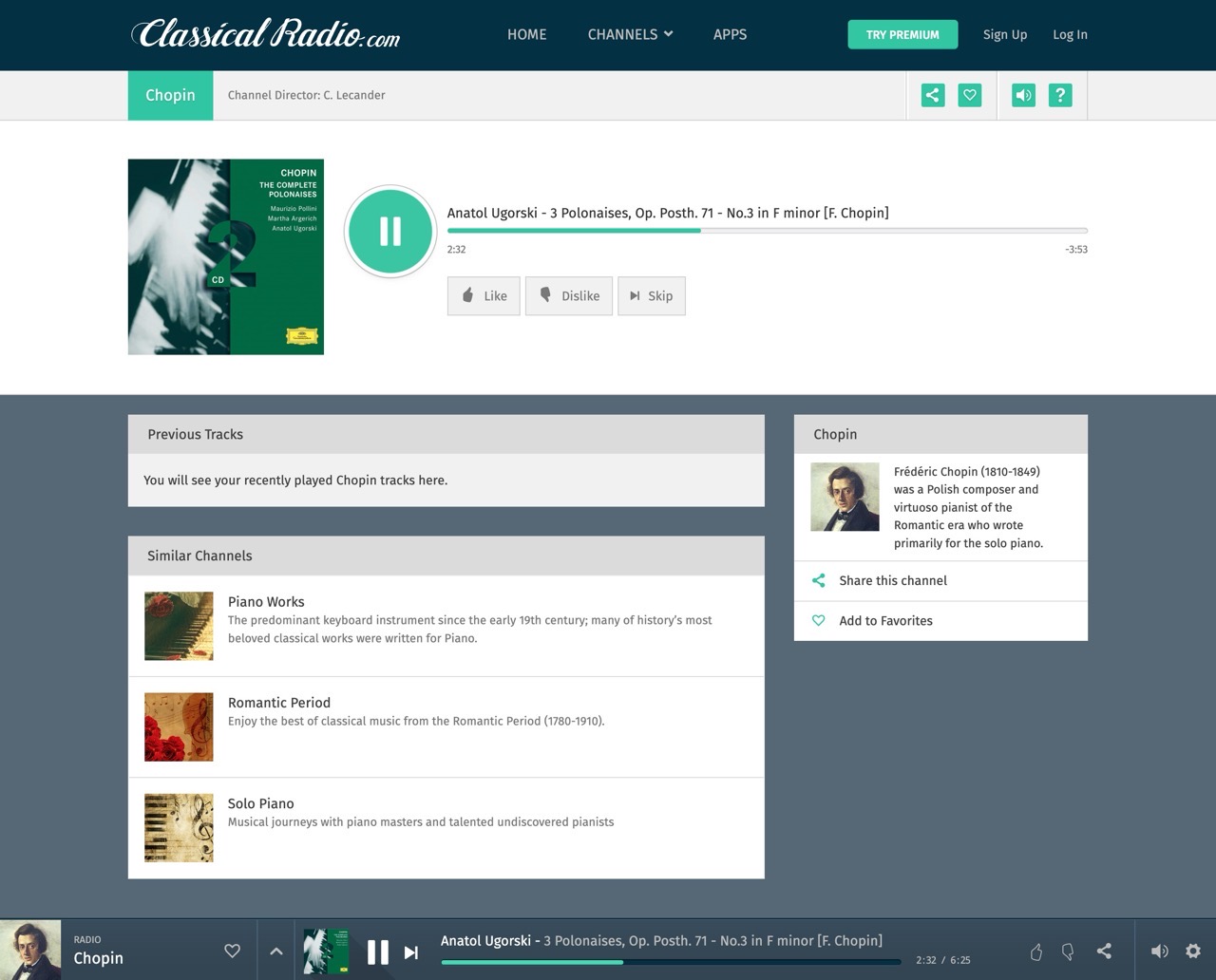Viewport: 1216px width, 980px height.
Task: Click the Previous Tracks panel header
Action: tap(446, 434)
